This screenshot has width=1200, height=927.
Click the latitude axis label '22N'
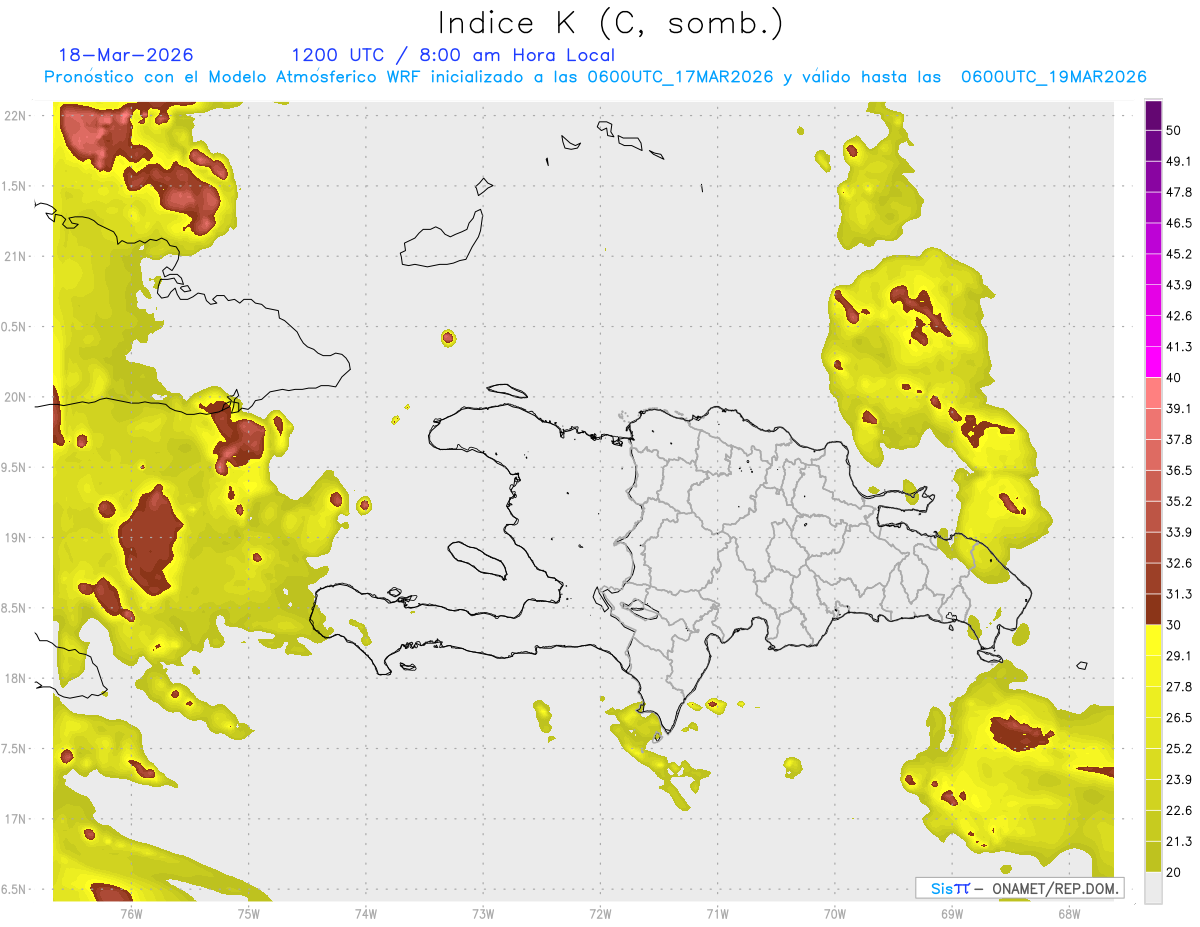pyautogui.click(x=16, y=116)
